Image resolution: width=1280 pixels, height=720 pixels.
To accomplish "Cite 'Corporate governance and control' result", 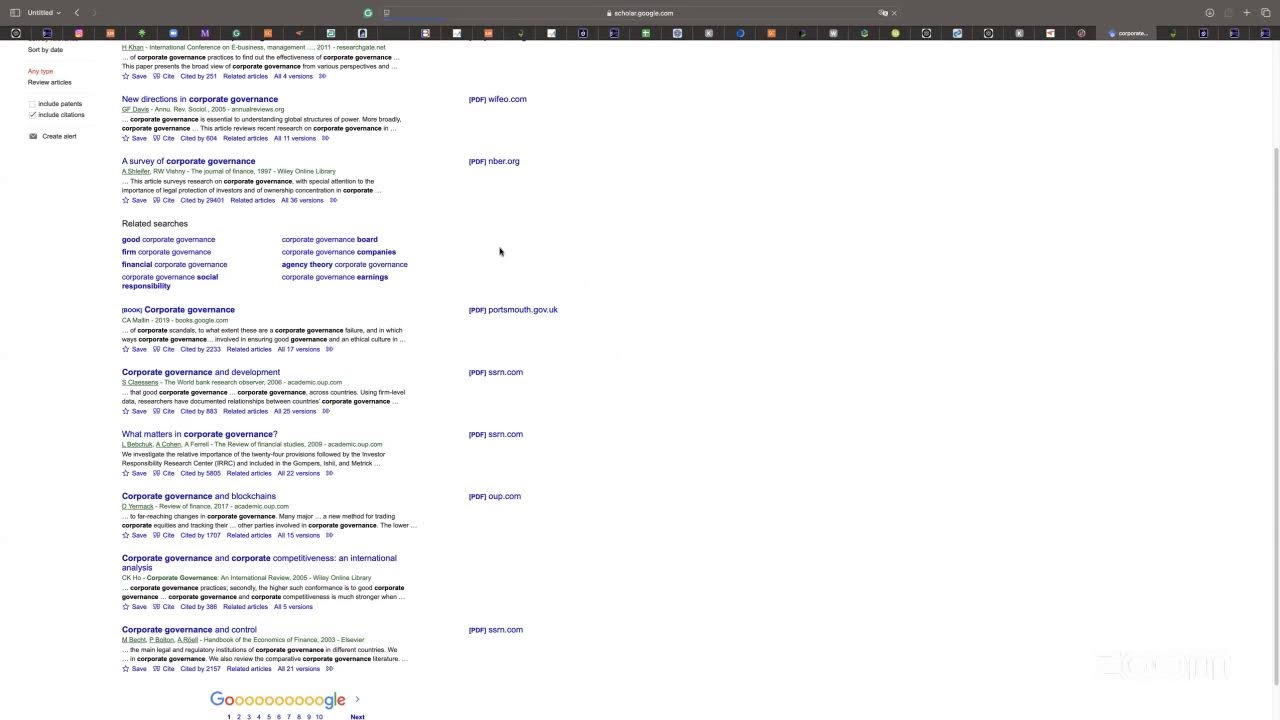I will coord(164,669).
